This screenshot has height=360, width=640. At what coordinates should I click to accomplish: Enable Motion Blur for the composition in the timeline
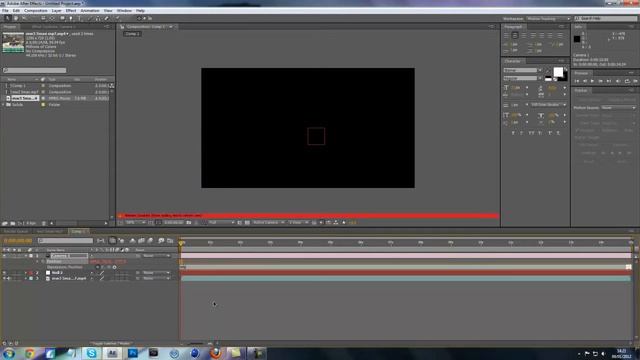151,241
